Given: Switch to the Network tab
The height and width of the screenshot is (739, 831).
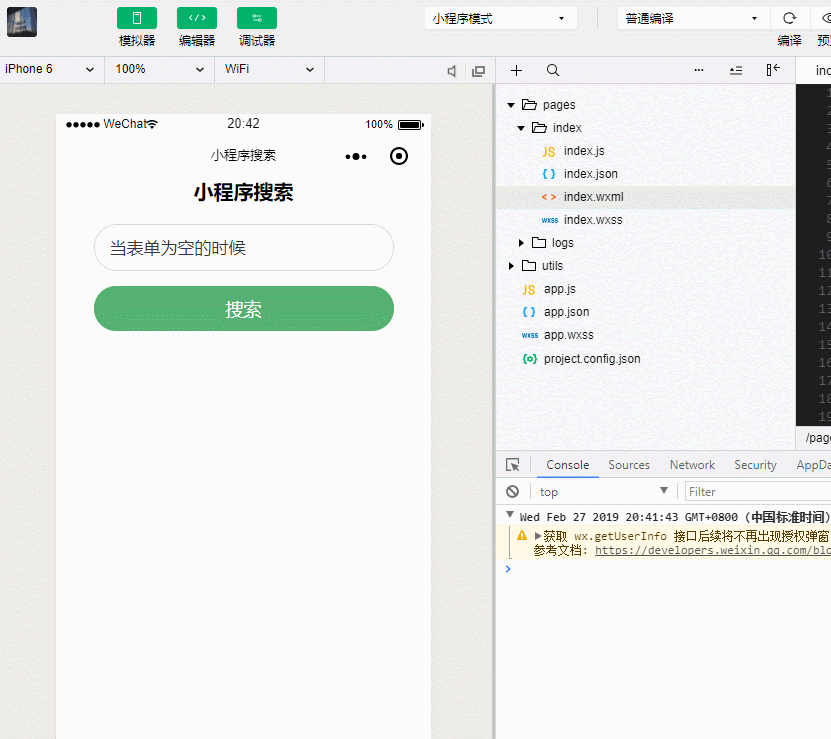Looking at the screenshot, I should 692,465.
